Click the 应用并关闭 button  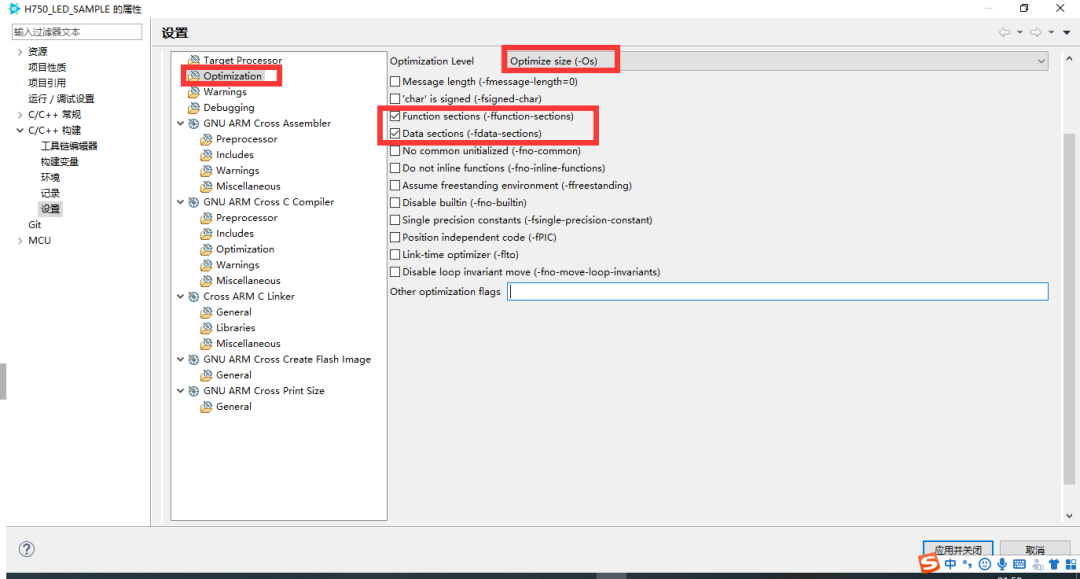(x=958, y=549)
